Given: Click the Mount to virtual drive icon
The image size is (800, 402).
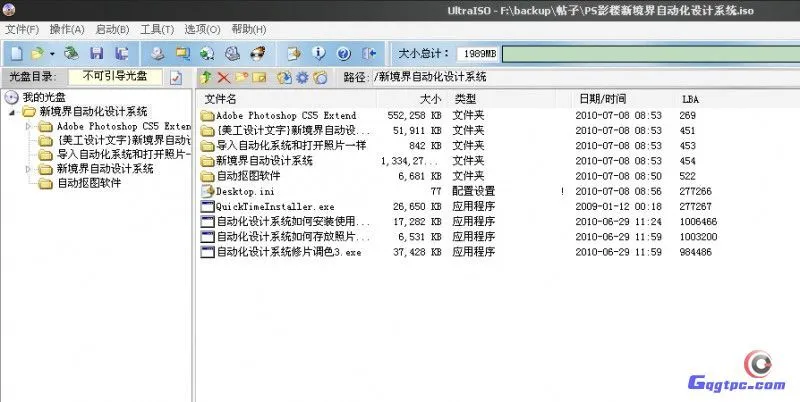Looking at the screenshot, I should [x=233, y=53].
